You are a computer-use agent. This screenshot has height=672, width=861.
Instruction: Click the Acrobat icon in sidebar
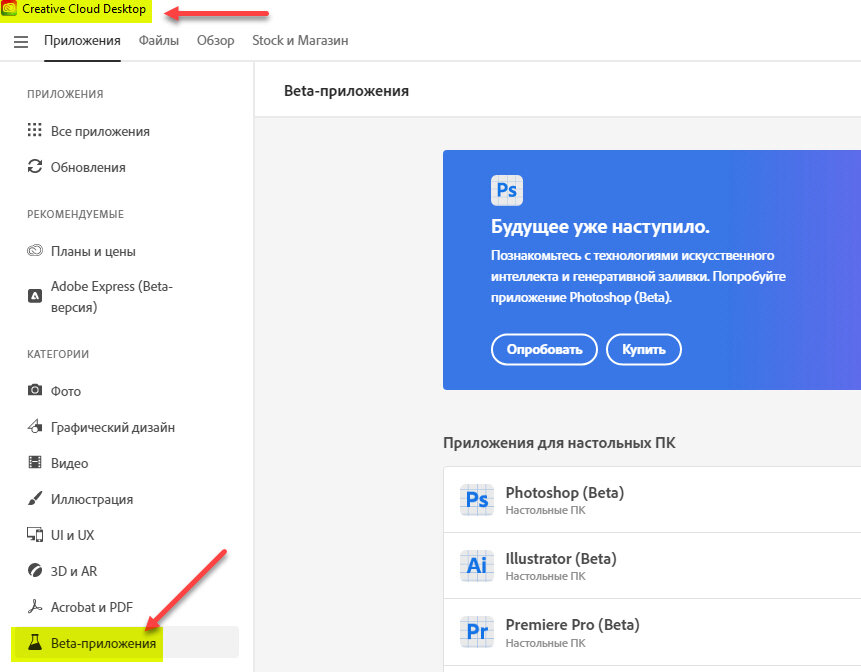point(35,606)
